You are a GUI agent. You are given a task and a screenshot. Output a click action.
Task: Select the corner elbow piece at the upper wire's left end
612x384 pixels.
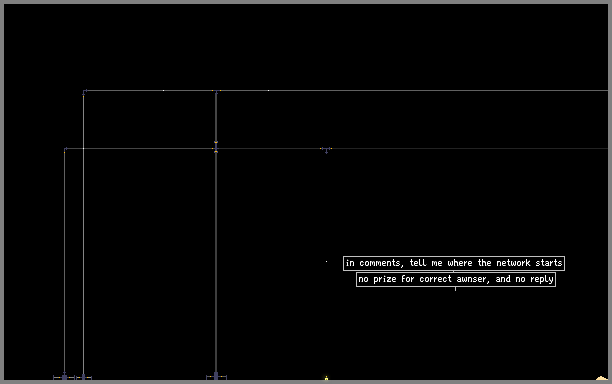pyautogui.click(x=84, y=92)
